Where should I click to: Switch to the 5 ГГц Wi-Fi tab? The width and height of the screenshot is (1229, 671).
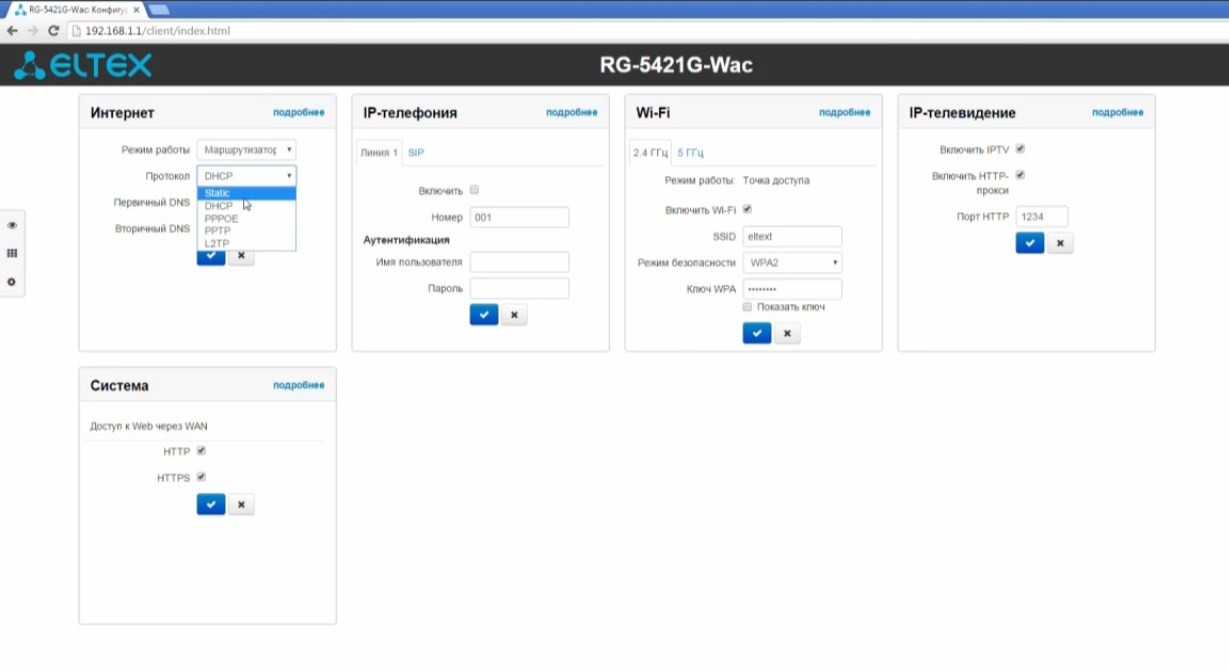[x=690, y=153]
